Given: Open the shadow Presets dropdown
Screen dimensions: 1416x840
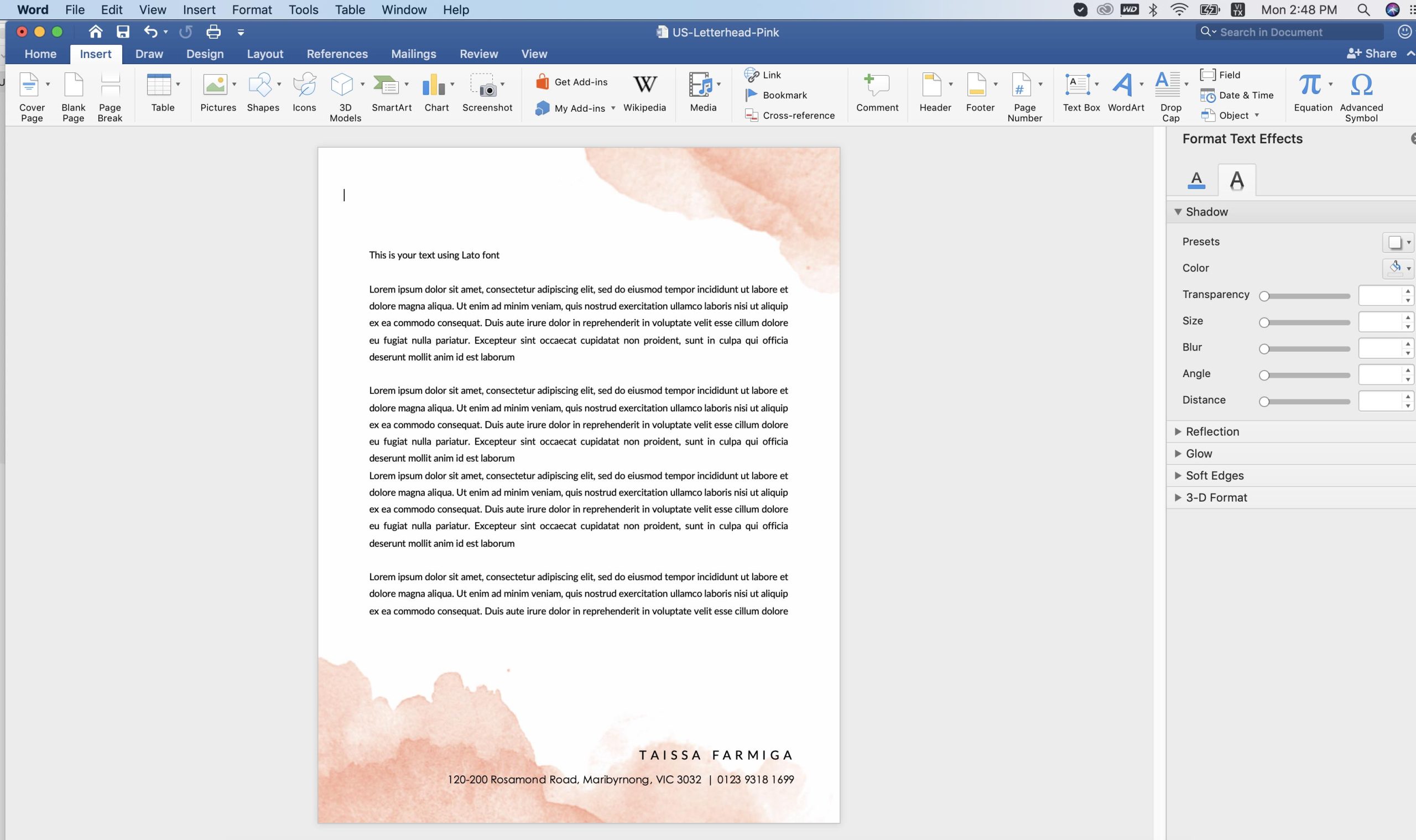Looking at the screenshot, I should click(1398, 242).
